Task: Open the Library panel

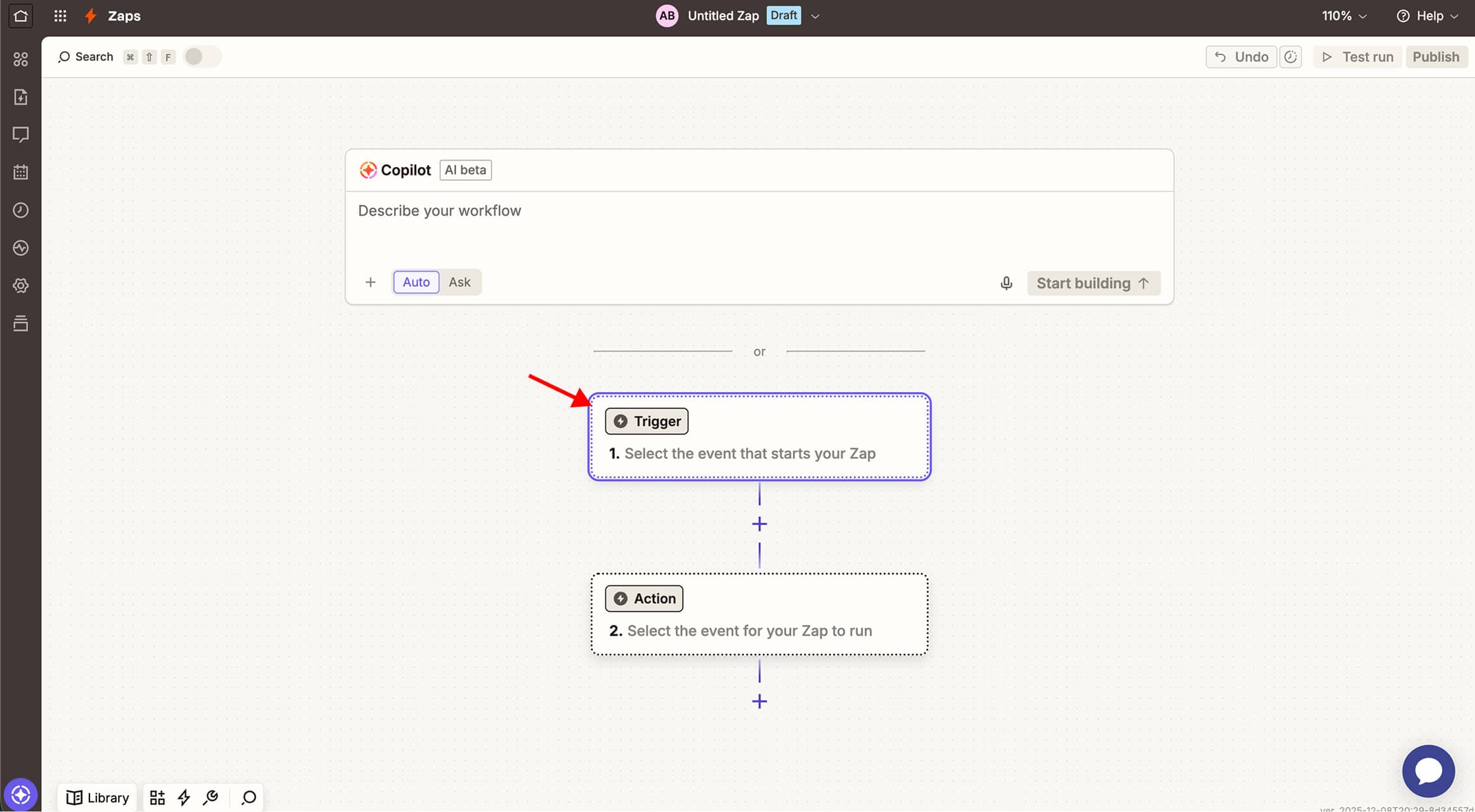Action: [x=98, y=797]
